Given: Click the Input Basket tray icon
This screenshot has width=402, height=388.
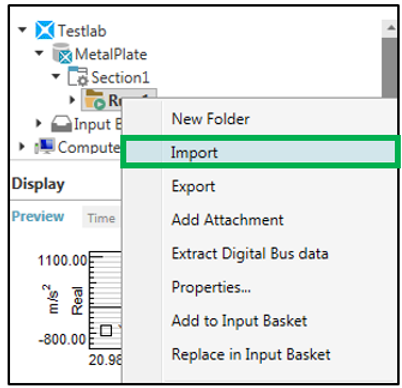Looking at the screenshot, I should (61, 124).
